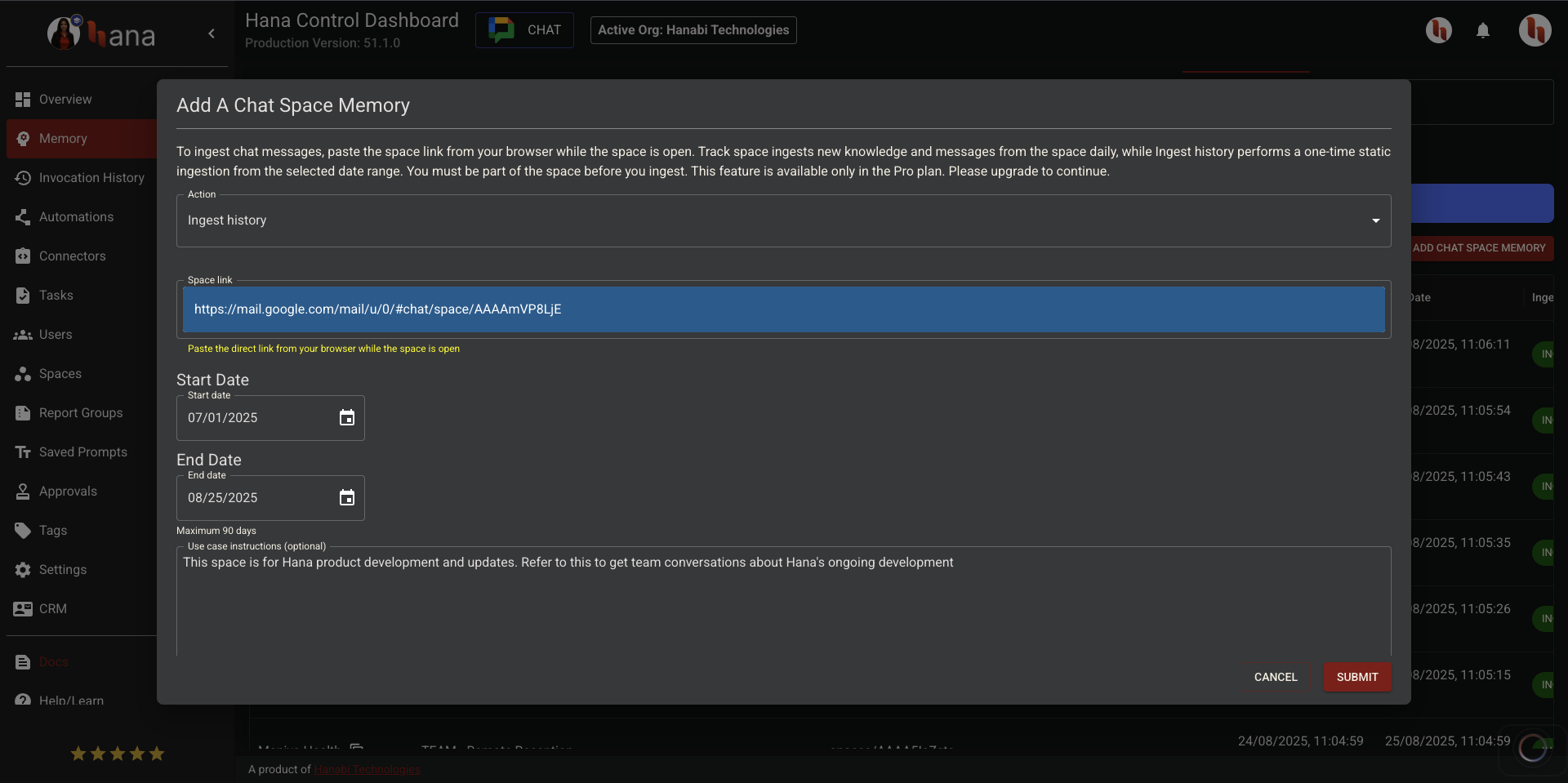This screenshot has height=783, width=1568.
Task: Click the Tasks clipboard icon in the sidebar
Action: click(23, 296)
